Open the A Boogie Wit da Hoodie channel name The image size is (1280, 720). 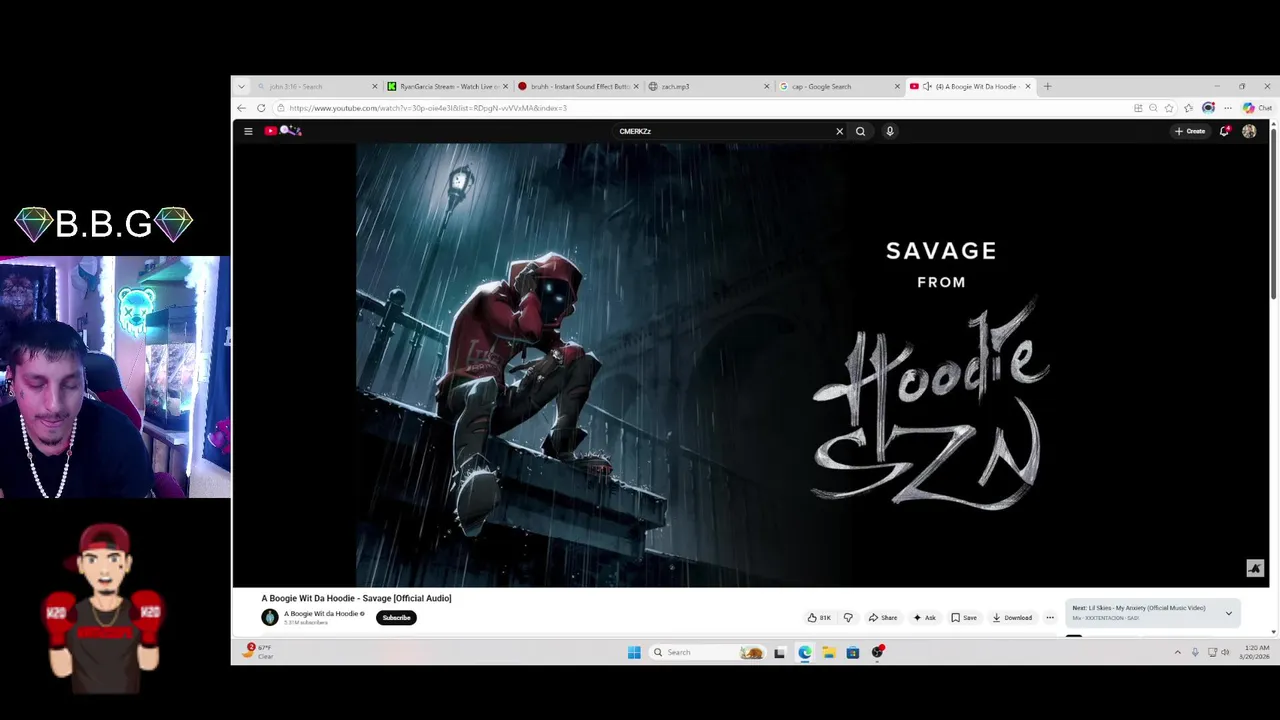(x=321, y=614)
